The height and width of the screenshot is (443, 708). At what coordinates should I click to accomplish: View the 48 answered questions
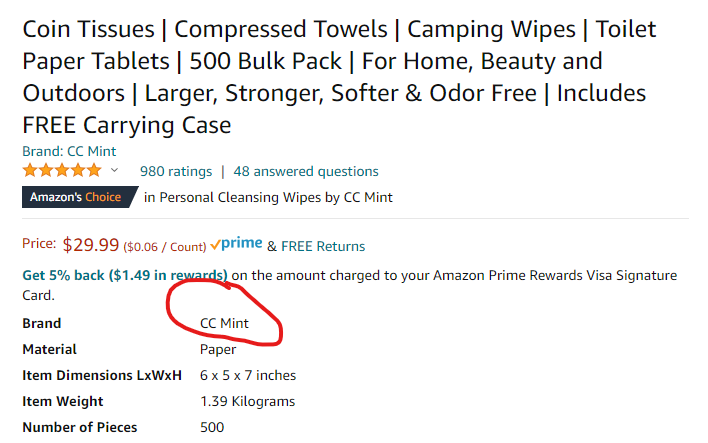click(x=306, y=172)
